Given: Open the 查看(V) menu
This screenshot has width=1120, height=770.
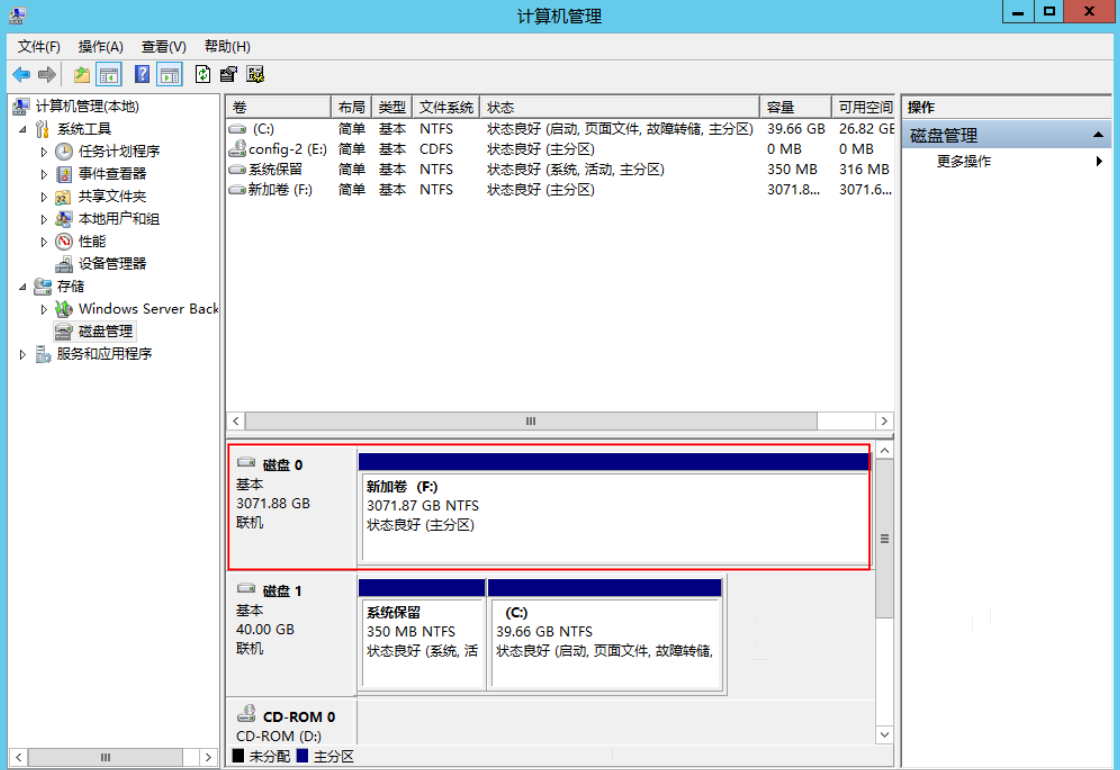Looking at the screenshot, I should point(164,46).
